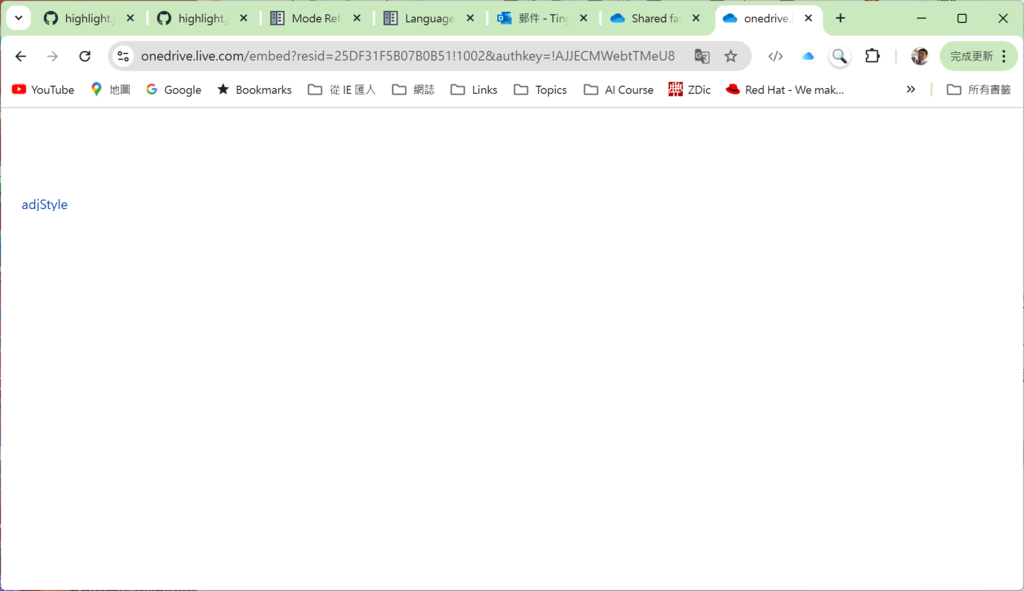The width and height of the screenshot is (1024, 591).
Task: Open a new browser tab
Action: pyautogui.click(x=840, y=18)
